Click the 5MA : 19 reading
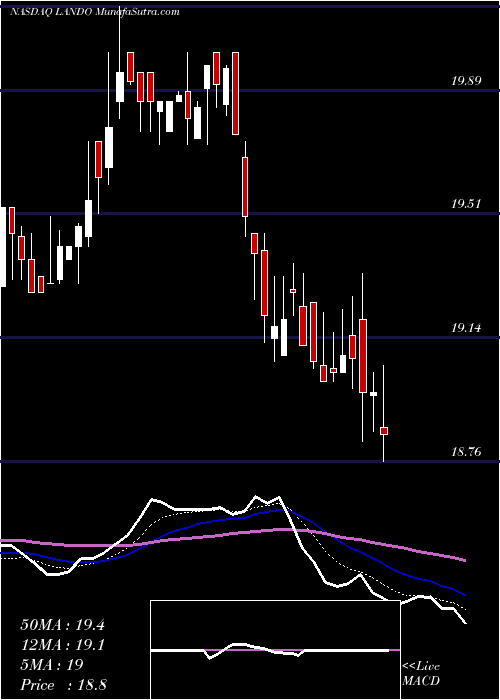500x700 pixels. point(52,665)
